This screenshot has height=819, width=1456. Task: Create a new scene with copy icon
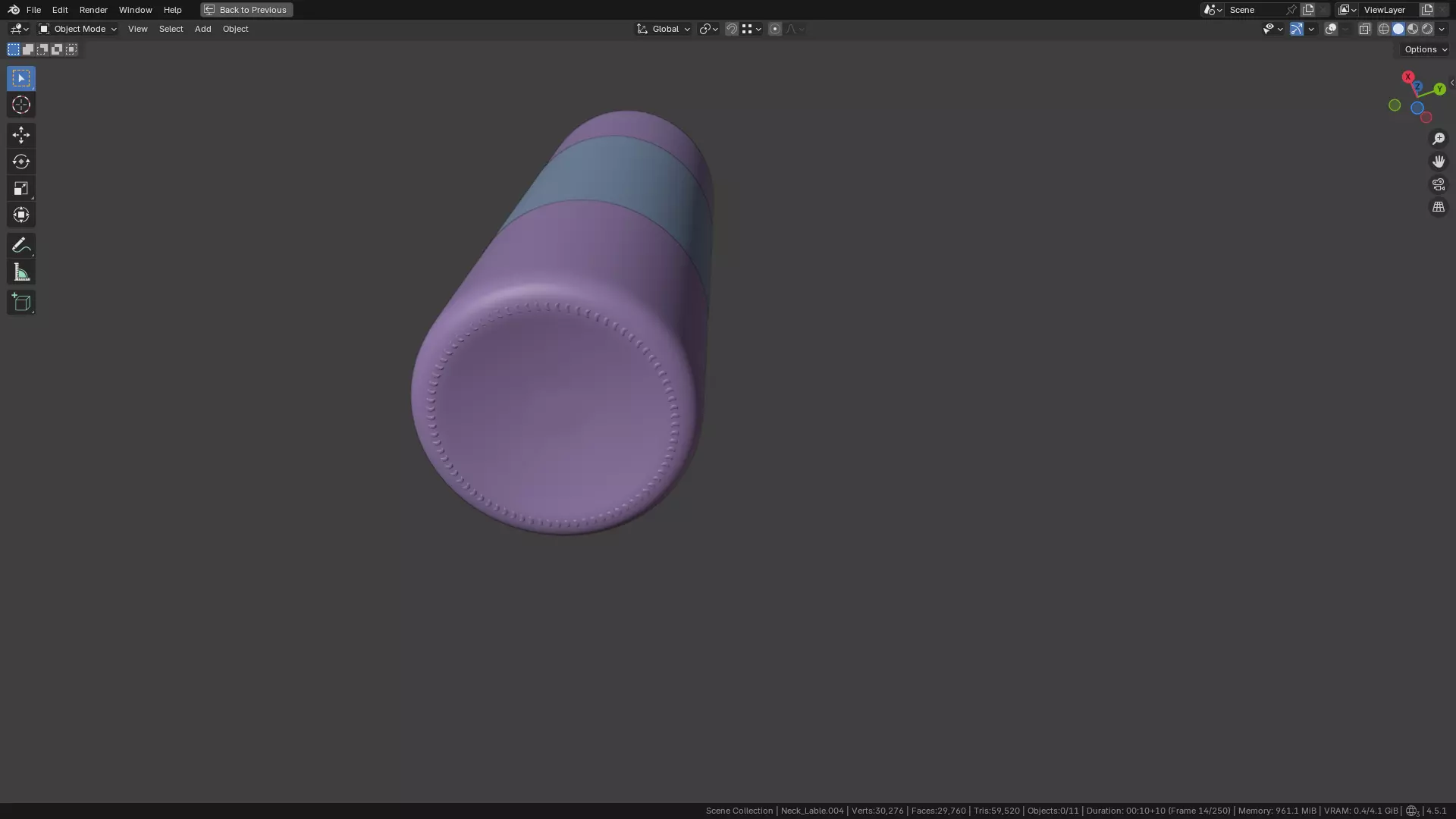pos(1308,10)
